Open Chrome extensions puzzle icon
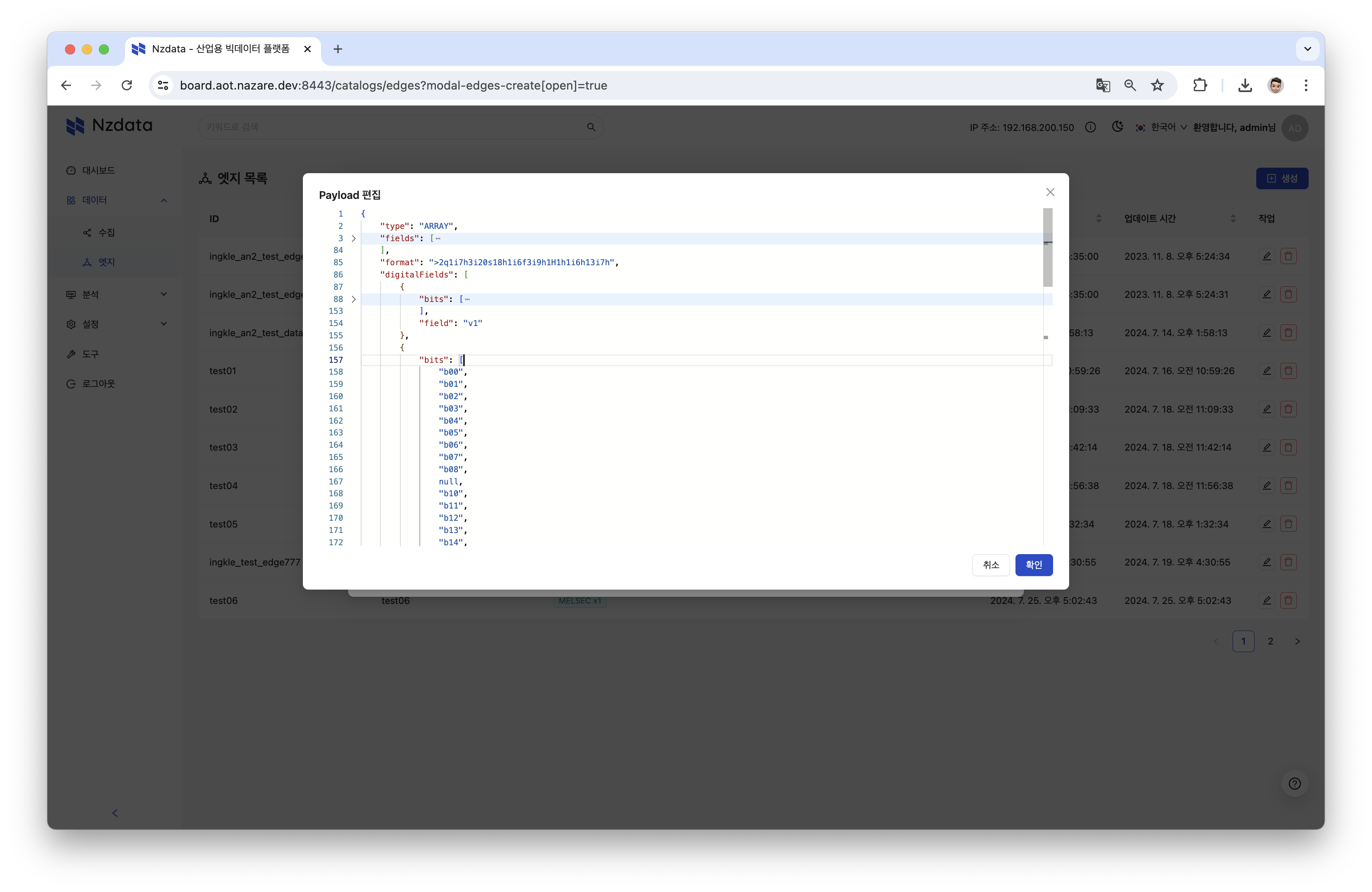The height and width of the screenshot is (892, 1372). pos(1200,85)
